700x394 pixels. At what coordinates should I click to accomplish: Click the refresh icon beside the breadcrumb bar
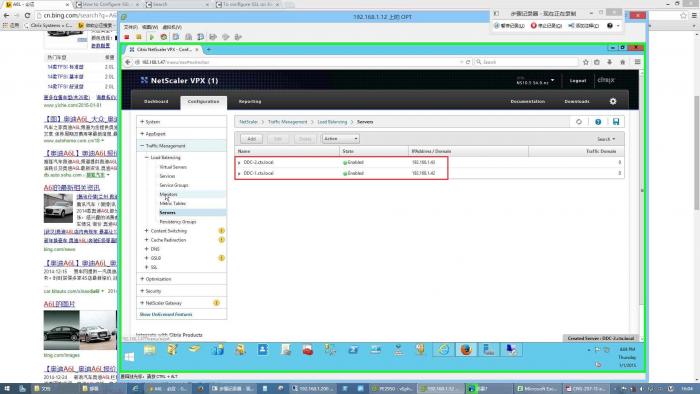coord(579,122)
